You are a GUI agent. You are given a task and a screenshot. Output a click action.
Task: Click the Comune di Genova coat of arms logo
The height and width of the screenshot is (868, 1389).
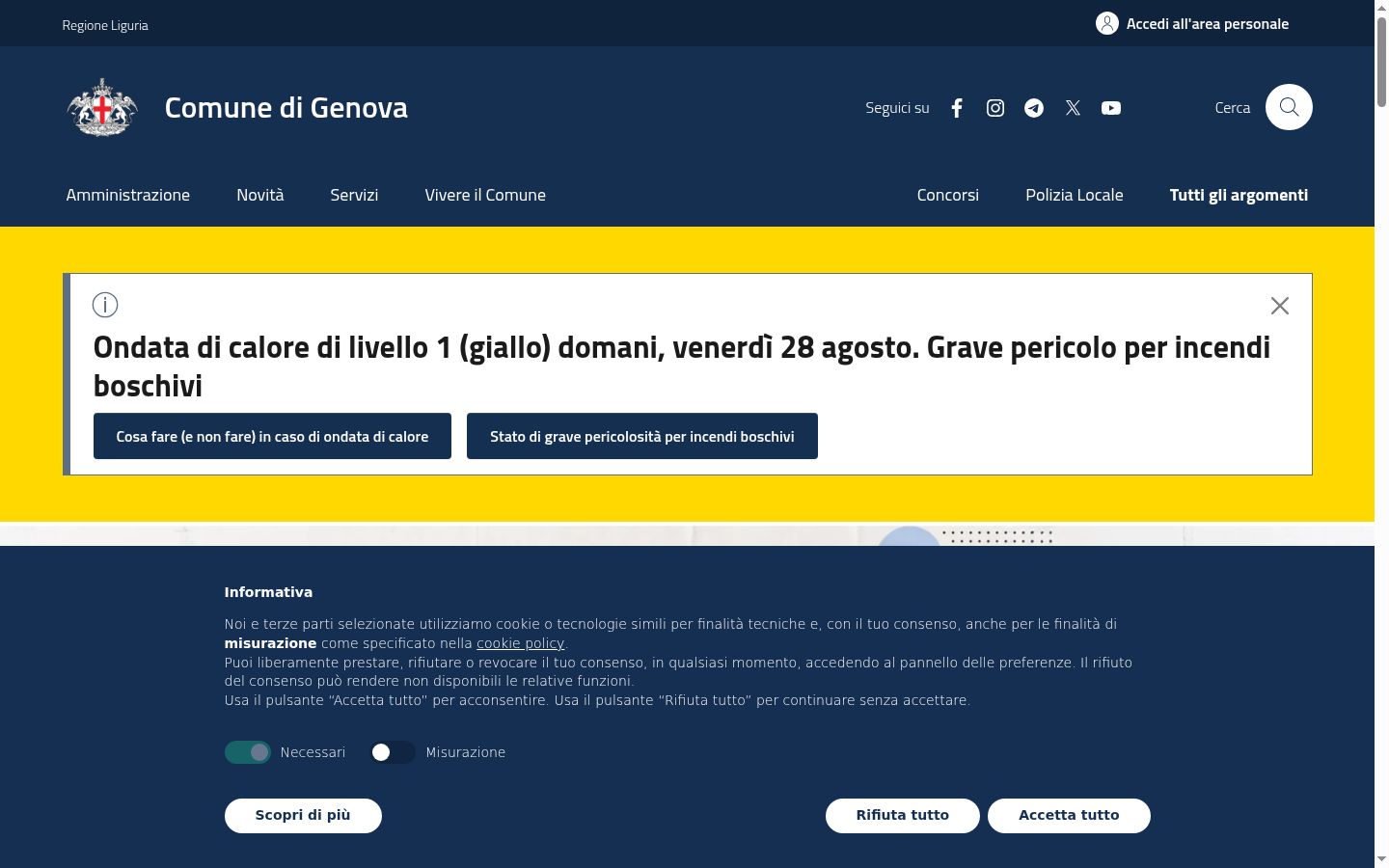(102, 107)
